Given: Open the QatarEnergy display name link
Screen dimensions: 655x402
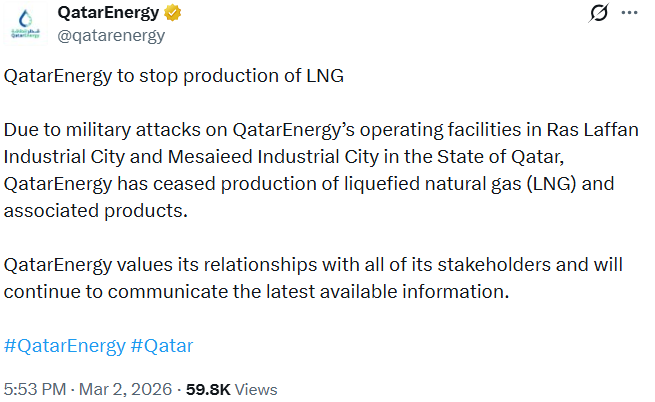Looking at the screenshot, I should tap(110, 14).
